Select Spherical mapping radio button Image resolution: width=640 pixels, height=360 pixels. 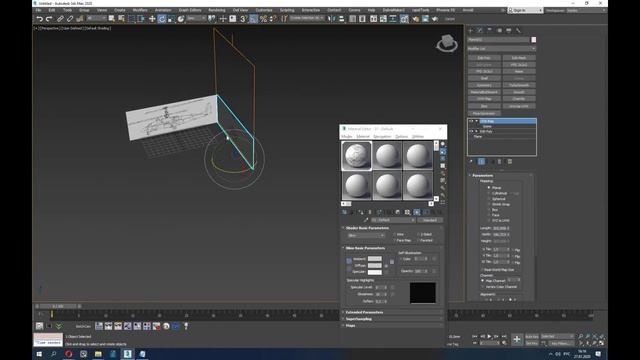489,199
